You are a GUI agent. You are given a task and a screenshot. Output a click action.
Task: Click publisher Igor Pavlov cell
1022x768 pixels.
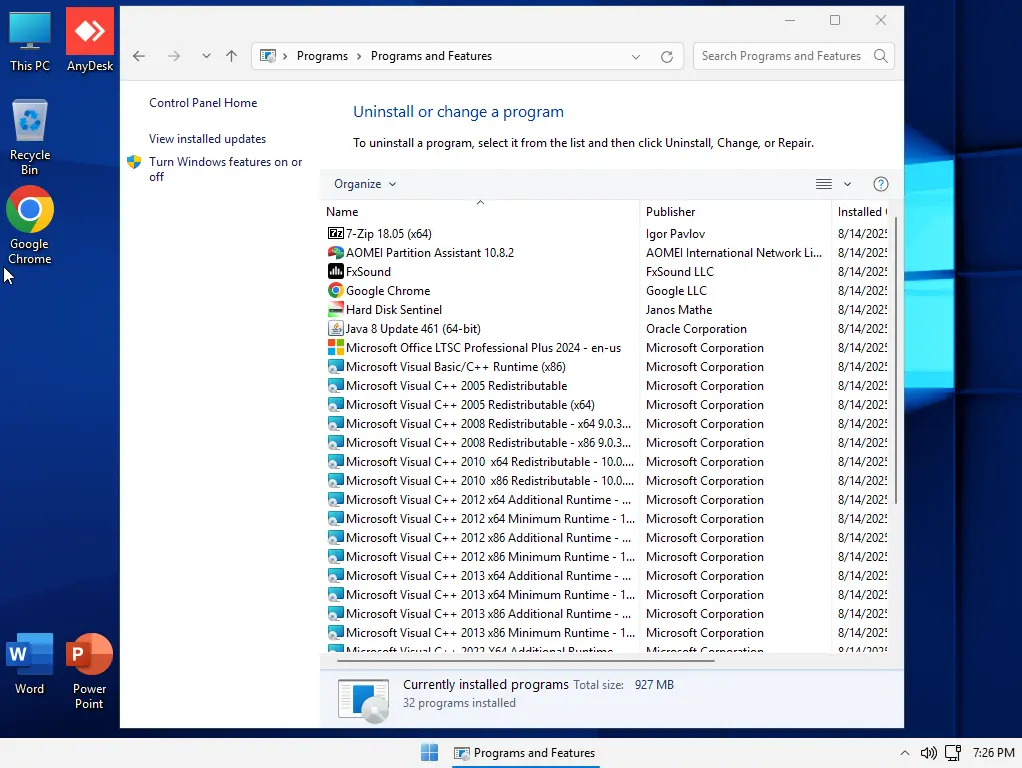pos(675,233)
